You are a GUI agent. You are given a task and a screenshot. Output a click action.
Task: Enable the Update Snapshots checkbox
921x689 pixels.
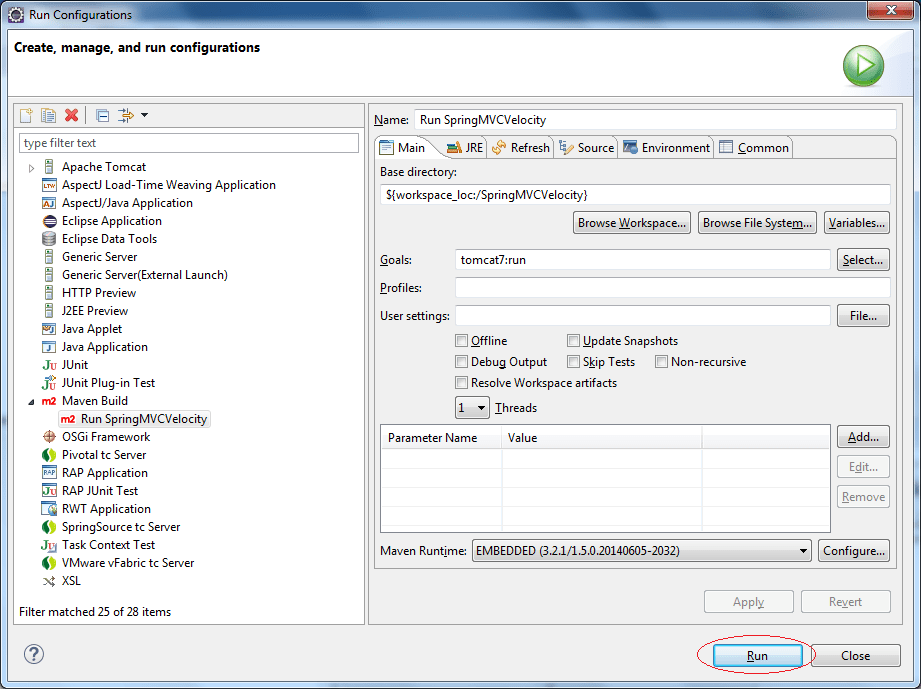(x=573, y=341)
